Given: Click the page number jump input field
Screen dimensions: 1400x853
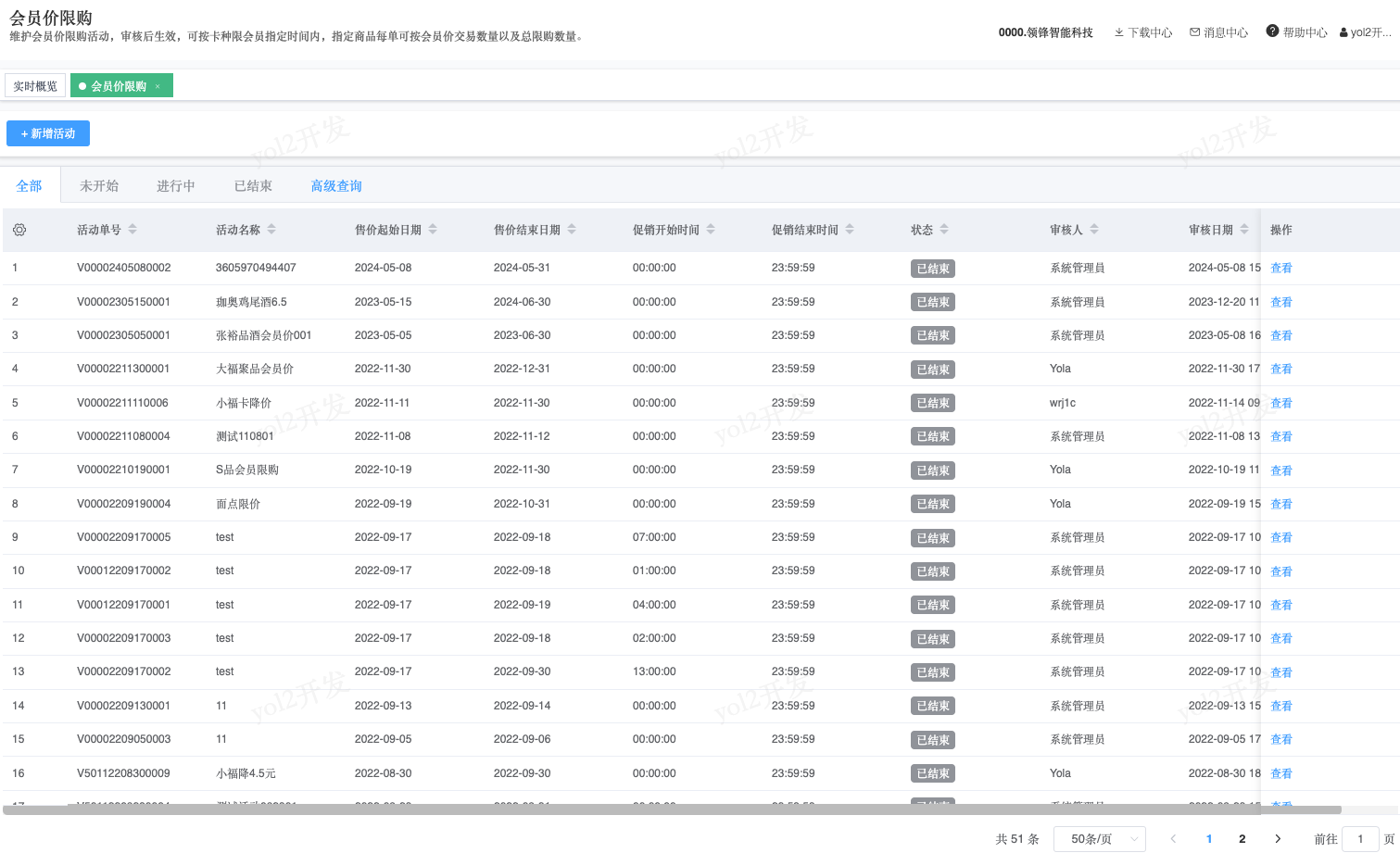Looking at the screenshot, I should [x=1360, y=839].
